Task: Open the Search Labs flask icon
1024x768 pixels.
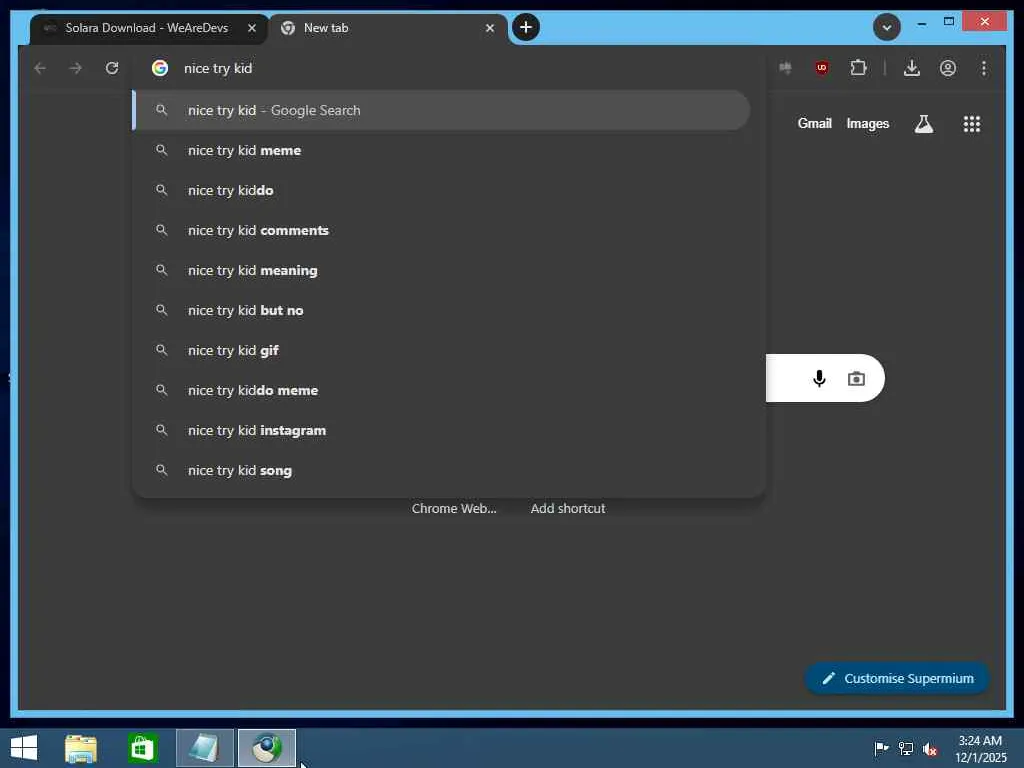Action: [923, 123]
